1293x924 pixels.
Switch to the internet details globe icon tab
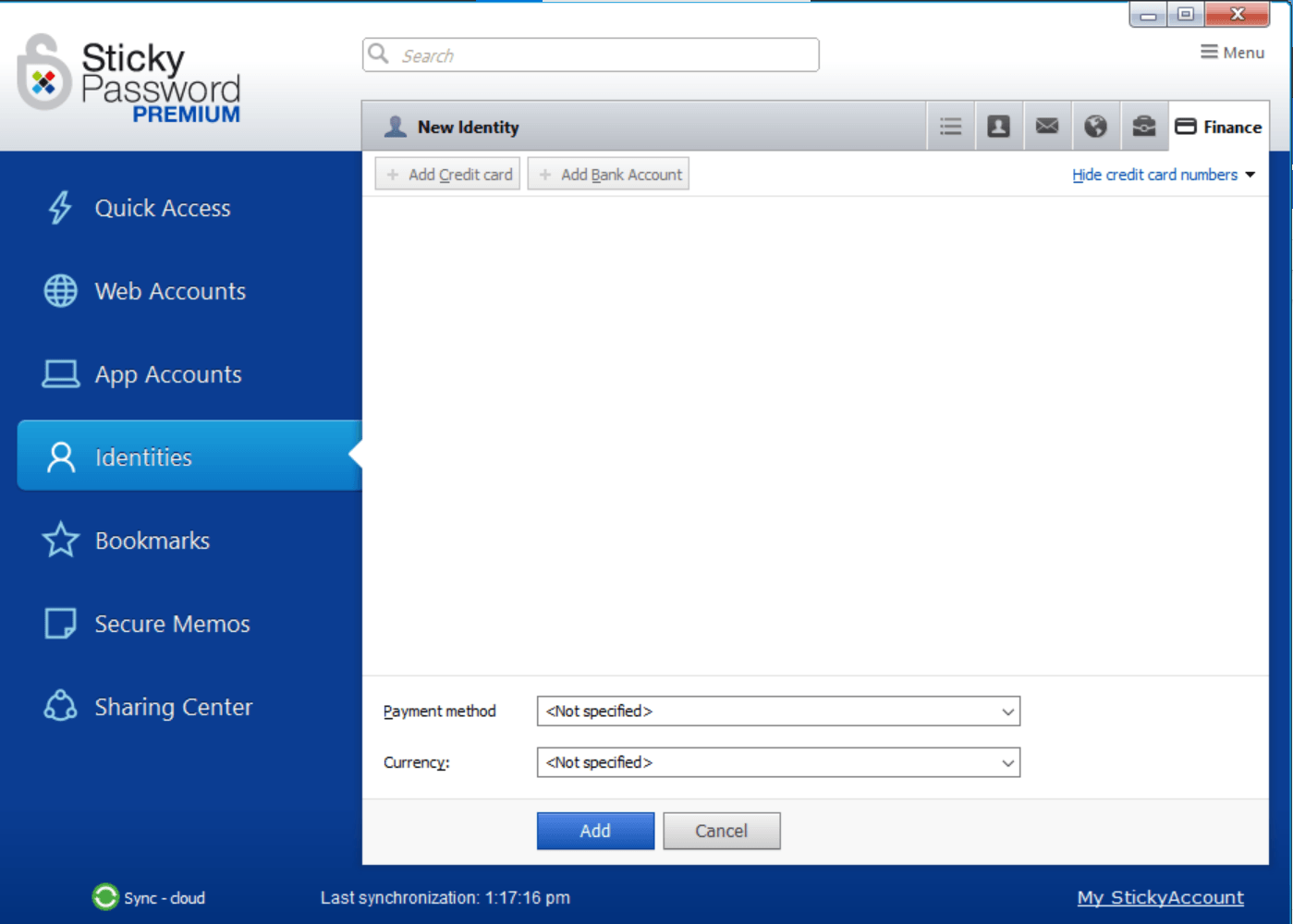coord(1095,126)
